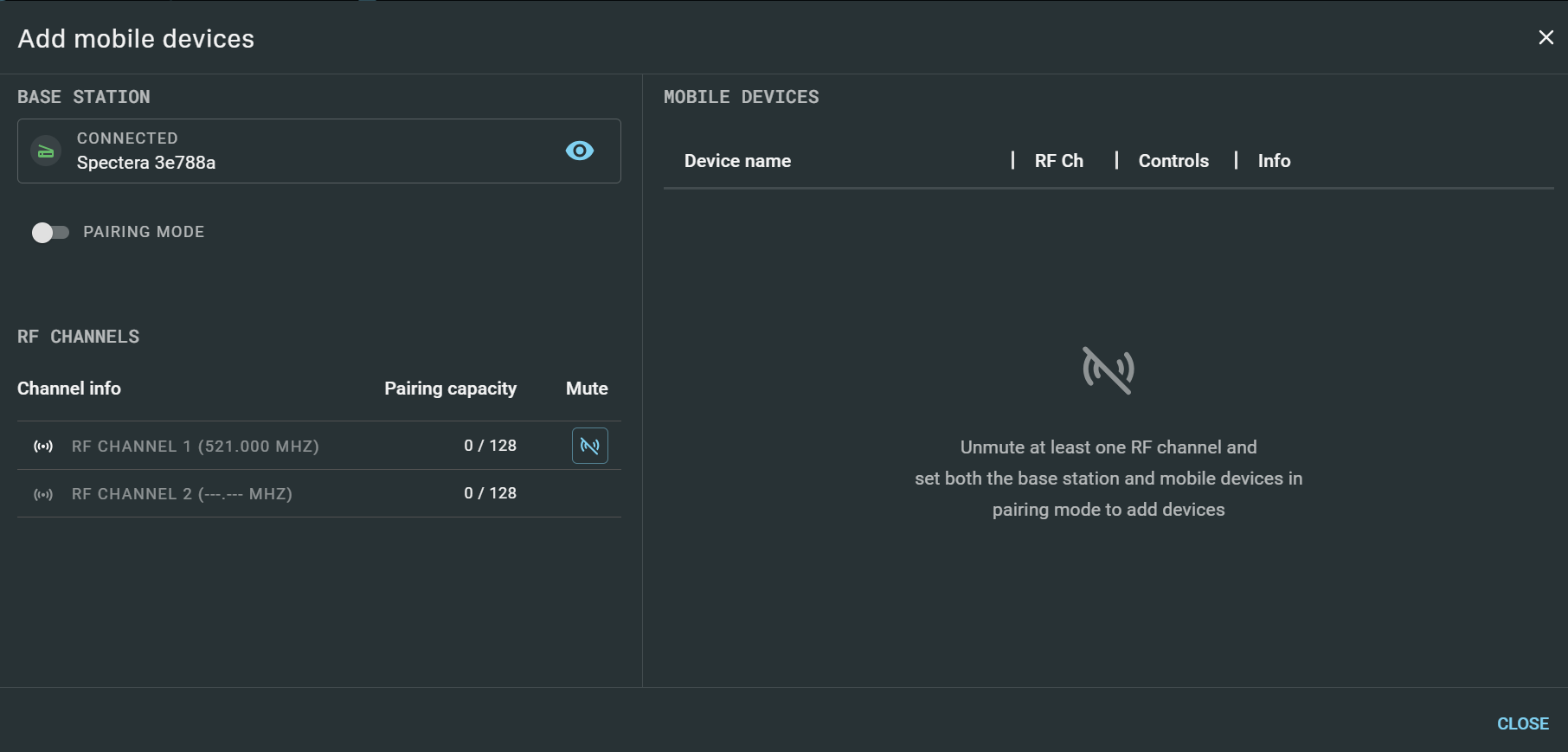Screen dimensions: 1568x752
Task: Click the Channel info column header
Action: pyautogui.click(x=69, y=389)
